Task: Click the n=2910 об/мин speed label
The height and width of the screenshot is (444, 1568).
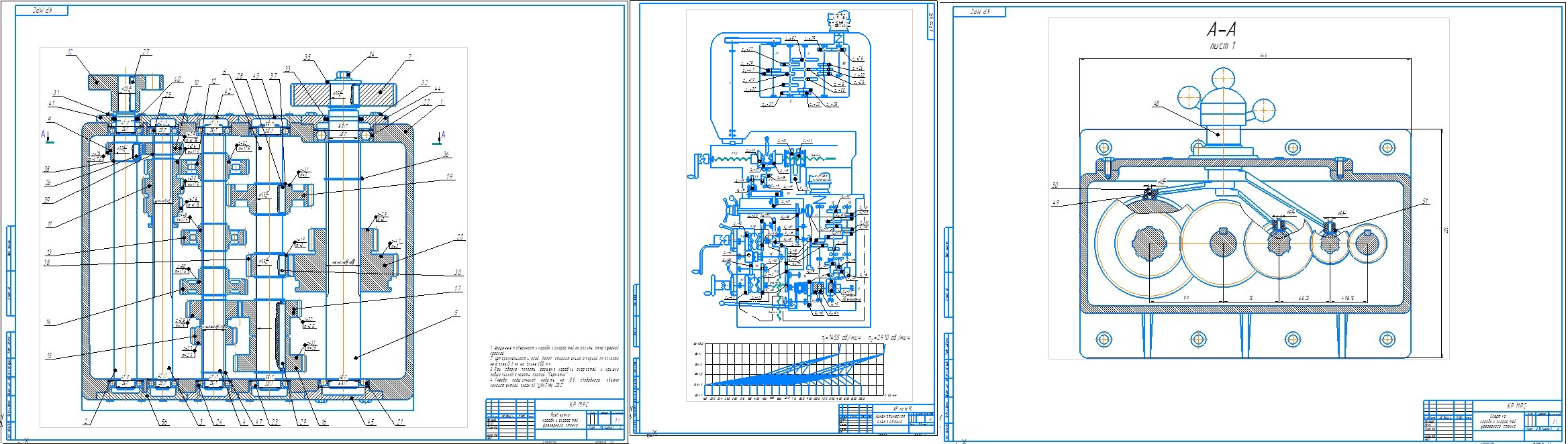Action: coord(889,337)
